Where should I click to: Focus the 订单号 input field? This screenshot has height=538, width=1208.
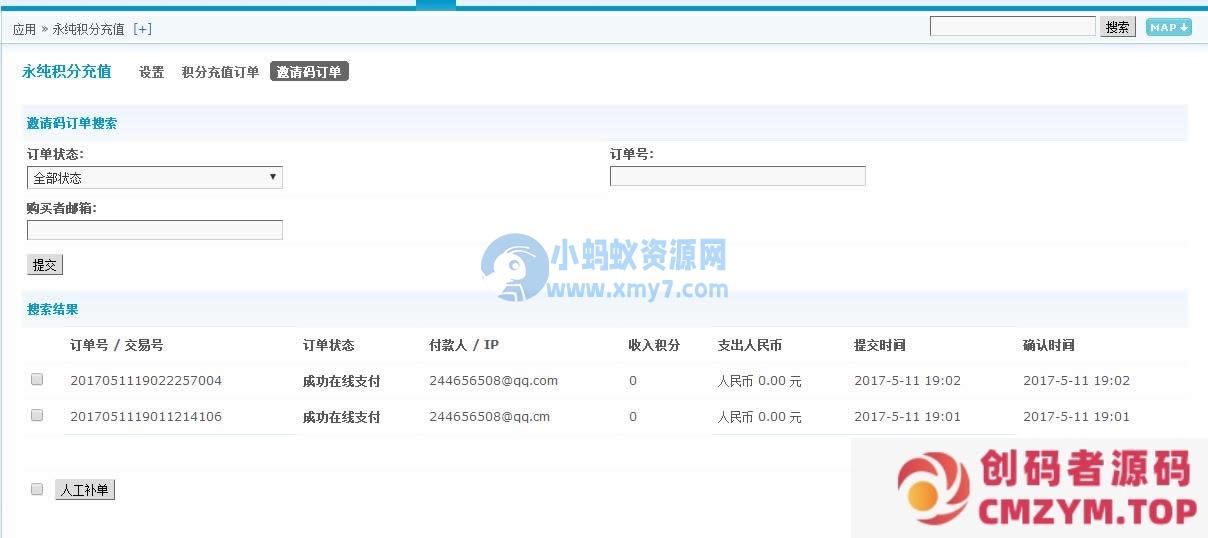click(x=737, y=176)
